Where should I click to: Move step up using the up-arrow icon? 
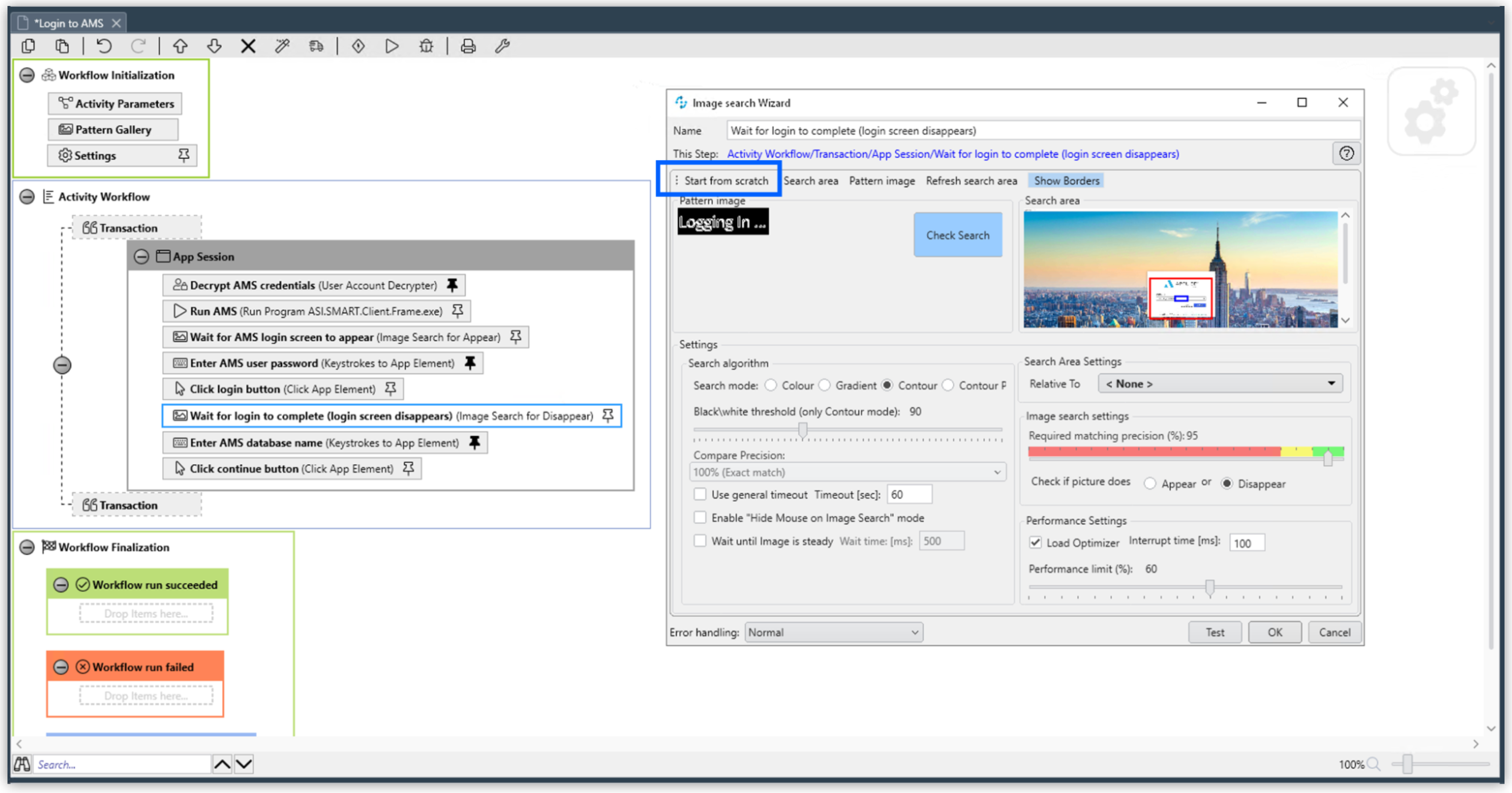click(180, 46)
